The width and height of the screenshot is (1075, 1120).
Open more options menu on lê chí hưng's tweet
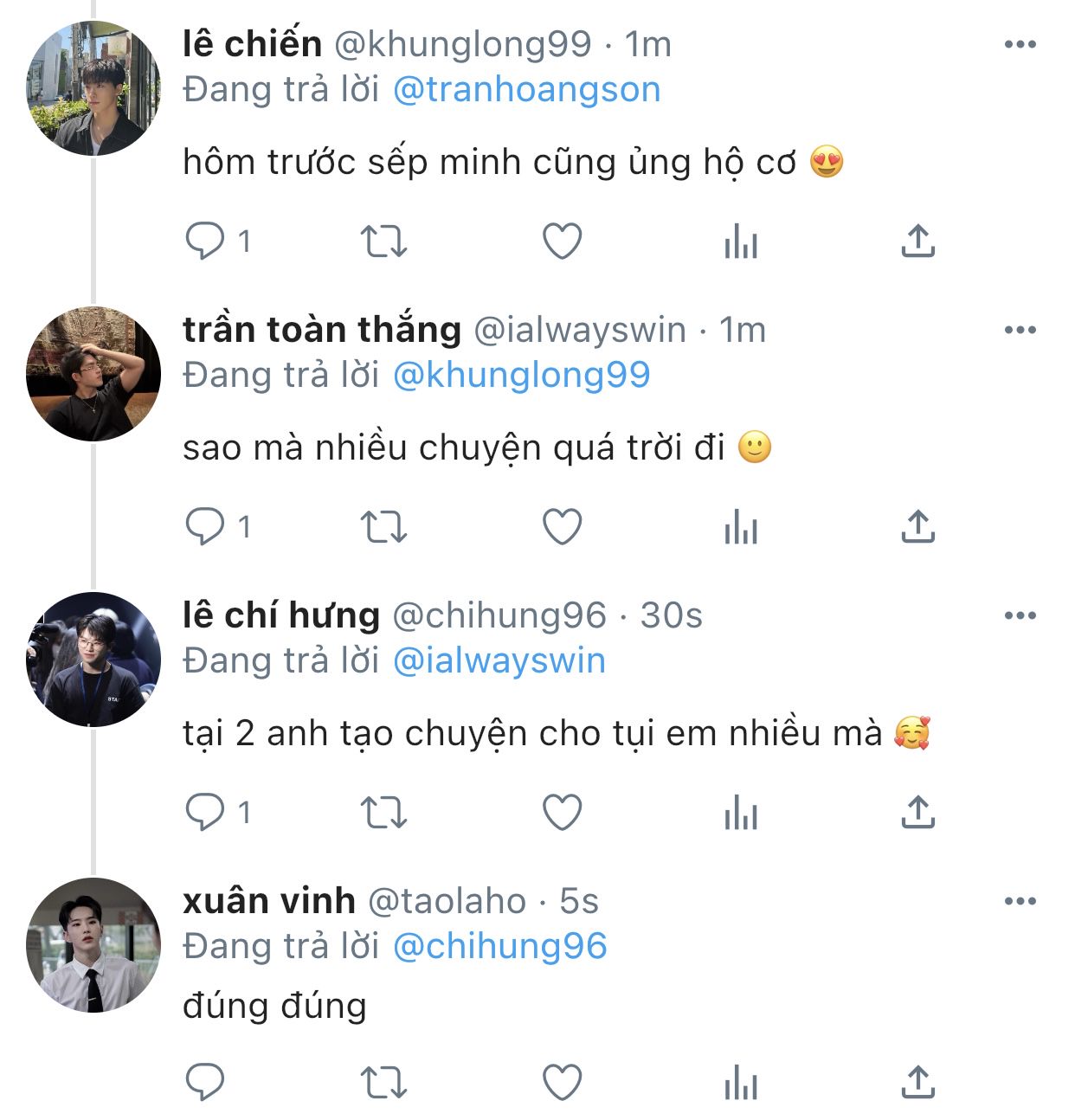(1020, 616)
